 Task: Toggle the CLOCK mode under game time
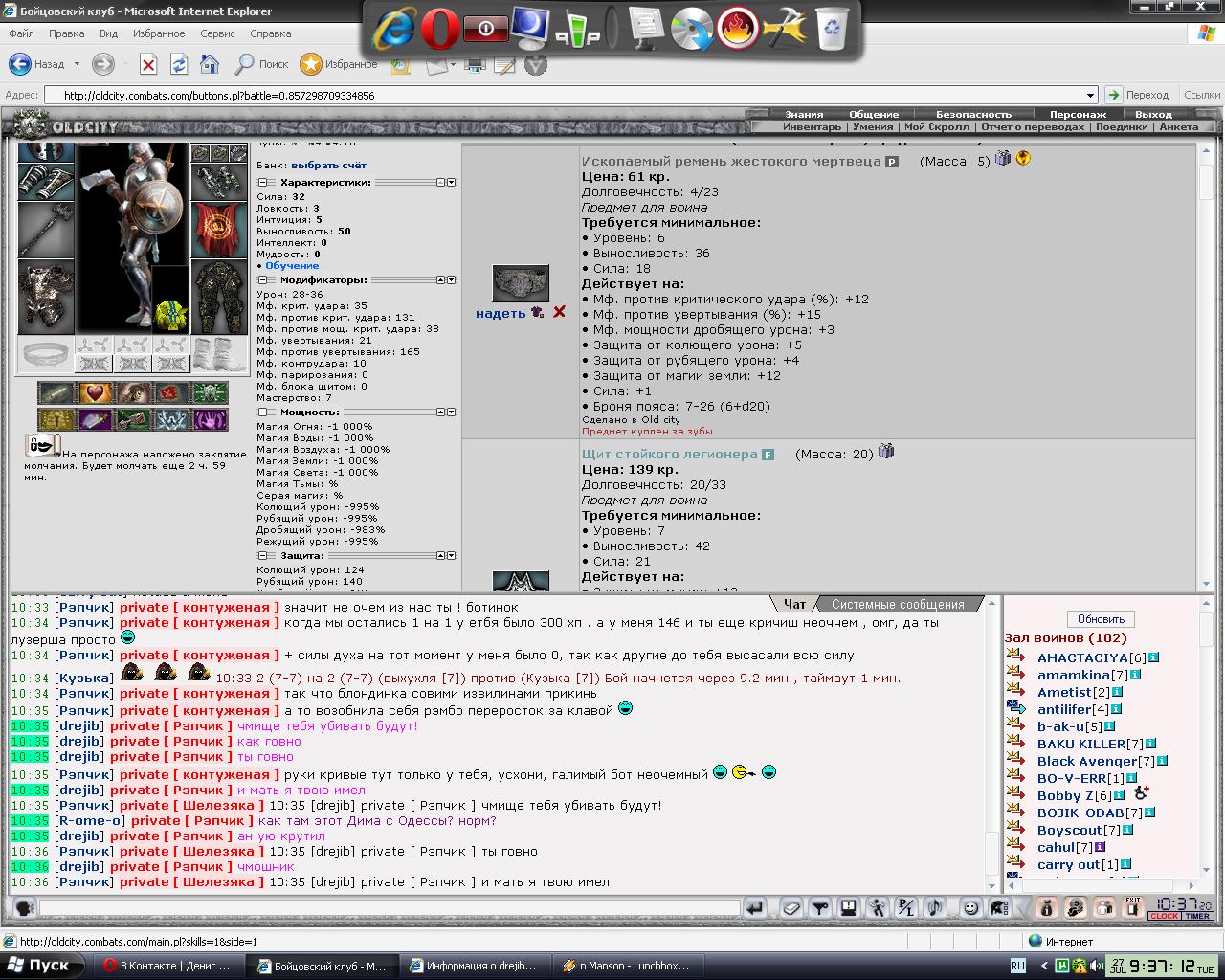[x=1164, y=916]
